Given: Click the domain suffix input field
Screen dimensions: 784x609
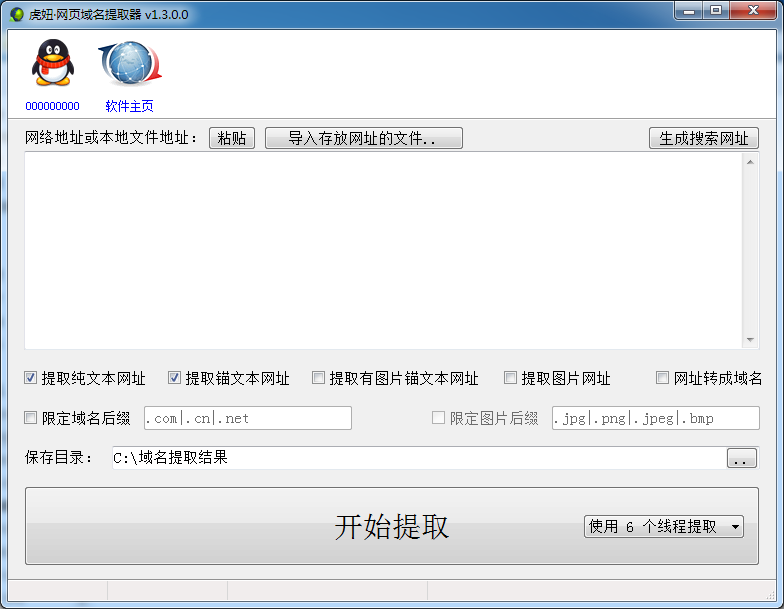Looking at the screenshot, I should coord(248,418).
